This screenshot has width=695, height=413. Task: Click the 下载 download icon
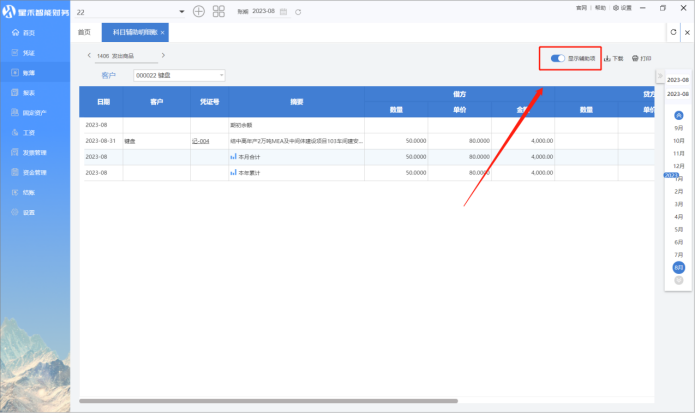pos(607,59)
